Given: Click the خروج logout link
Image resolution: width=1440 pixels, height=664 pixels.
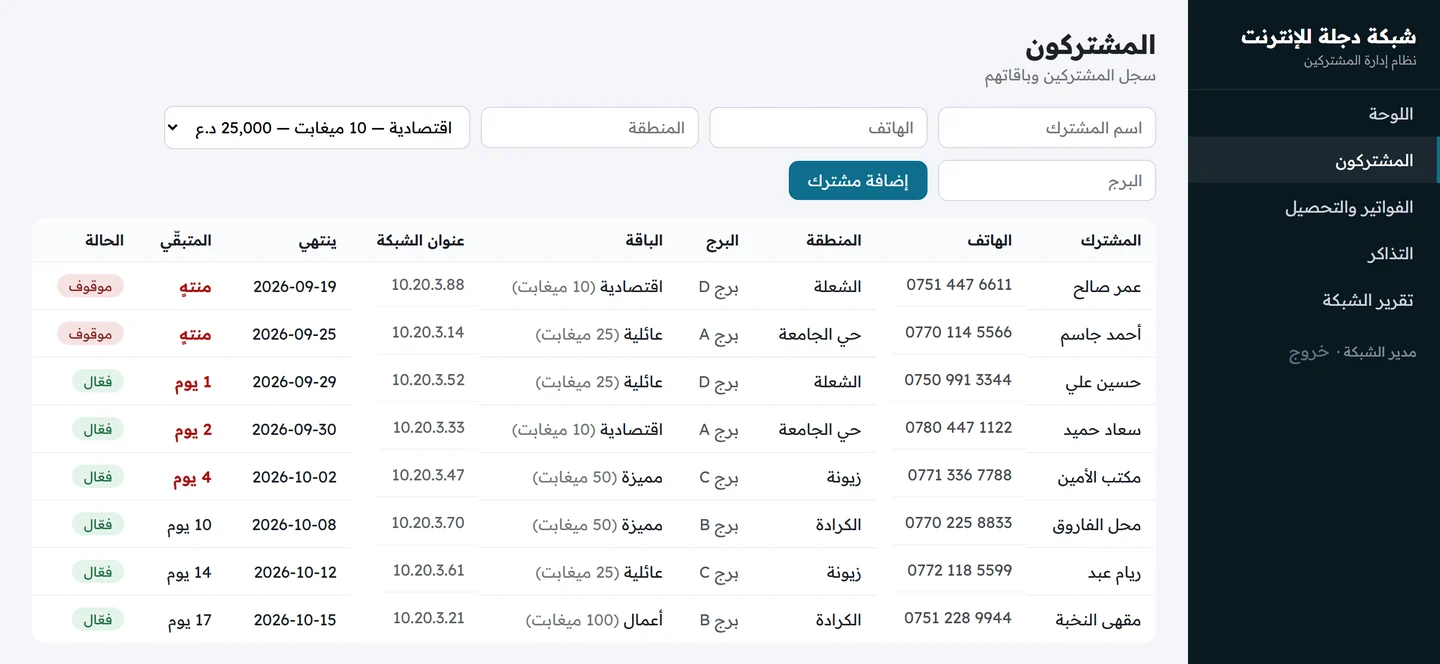Looking at the screenshot, I should tap(1308, 352).
